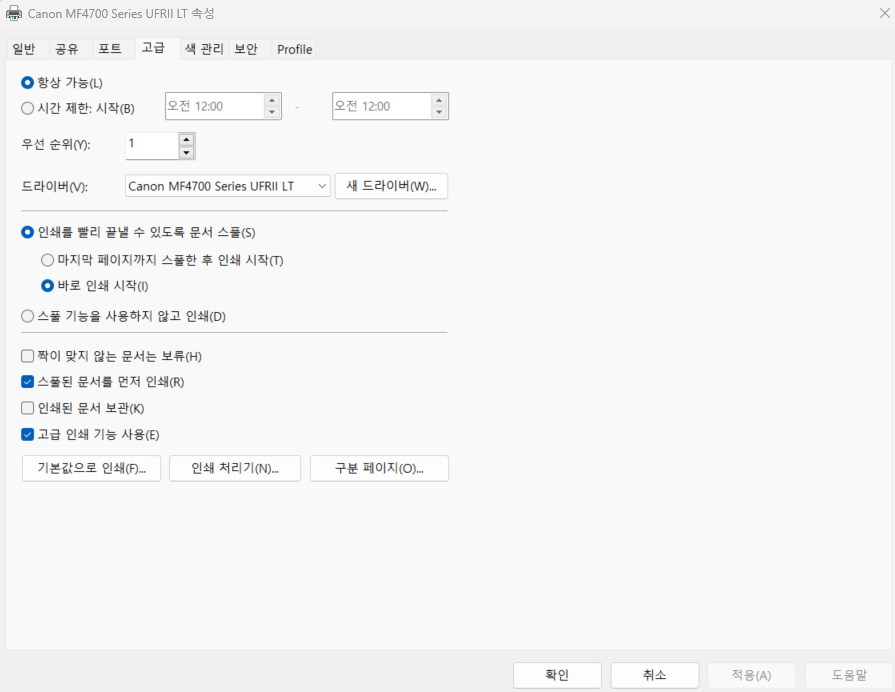Close the printer properties window
Screen dimensions: 895x692
click(x=884, y=13)
